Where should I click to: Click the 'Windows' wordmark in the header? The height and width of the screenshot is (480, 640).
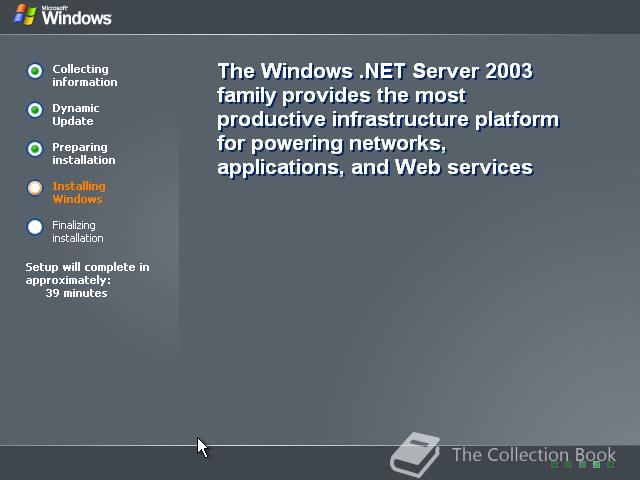pos(76,18)
